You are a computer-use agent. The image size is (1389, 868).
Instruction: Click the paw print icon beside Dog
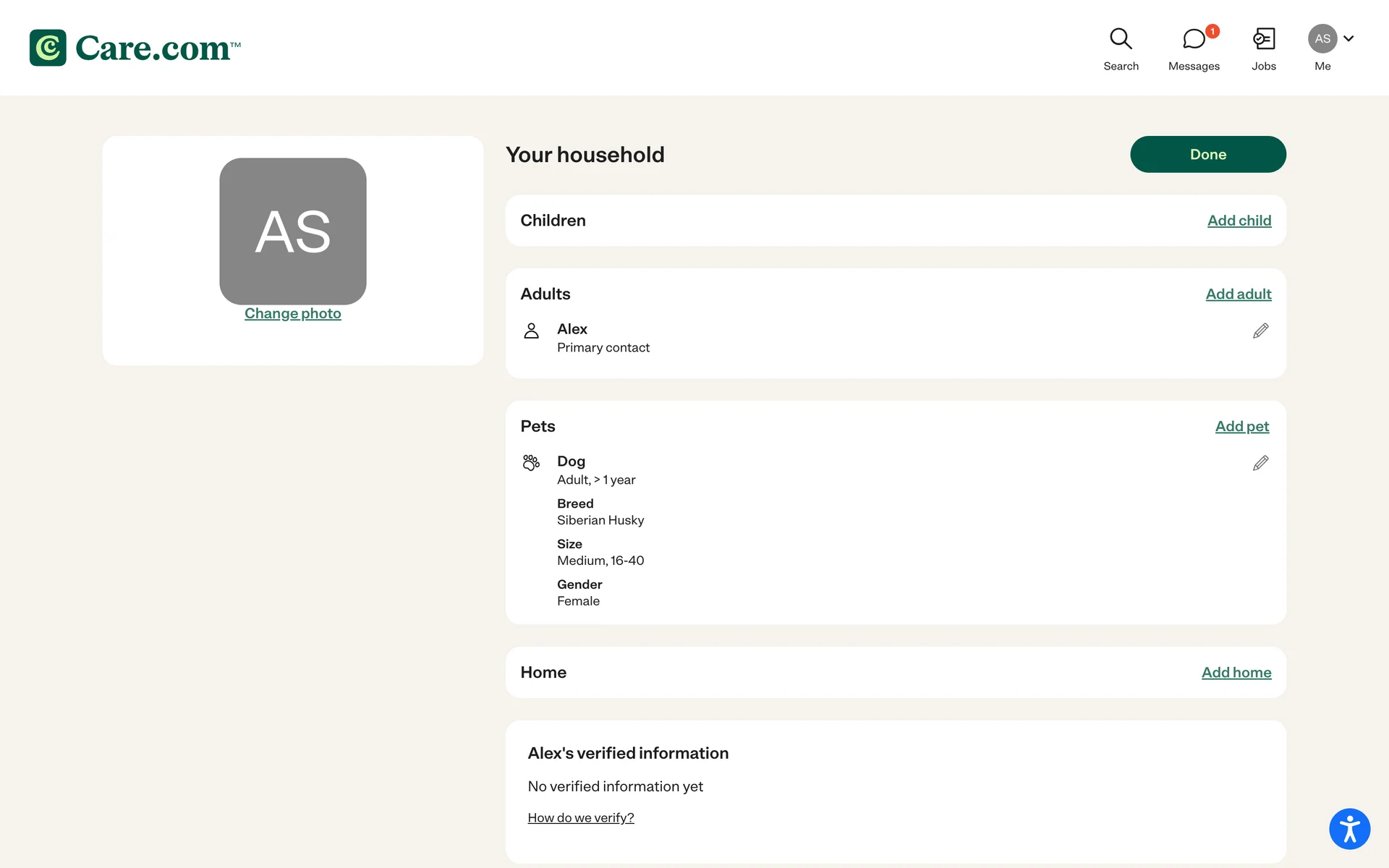tap(531, 463)
